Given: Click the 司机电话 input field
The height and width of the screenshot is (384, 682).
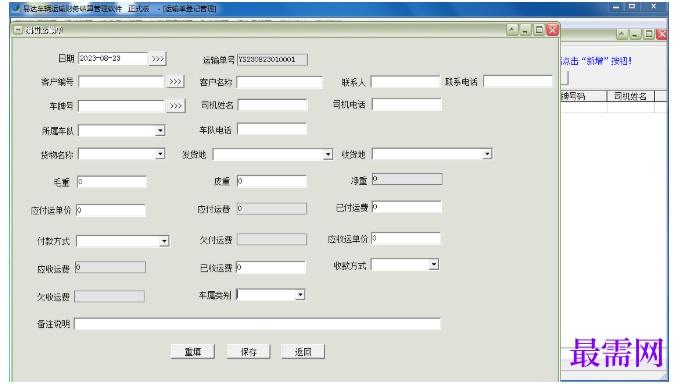Looking at the screenshot, I should pos(407,104).
